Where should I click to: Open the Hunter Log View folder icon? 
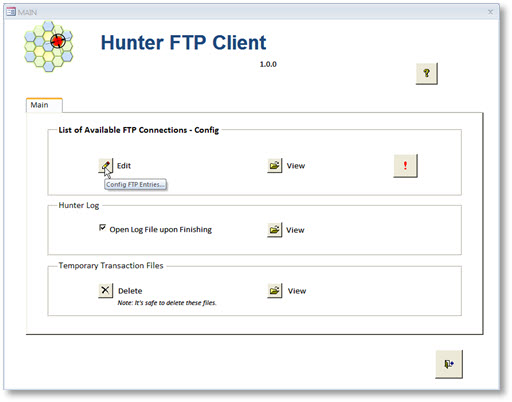pos(275,230)
